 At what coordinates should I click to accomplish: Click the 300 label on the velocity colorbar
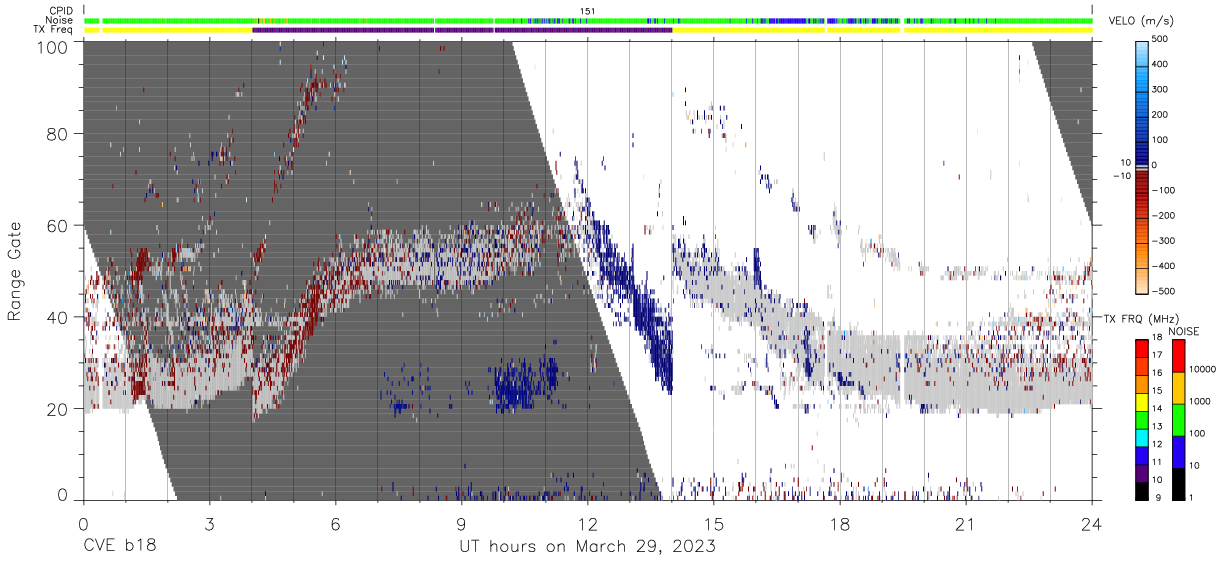click(1161, 89)
